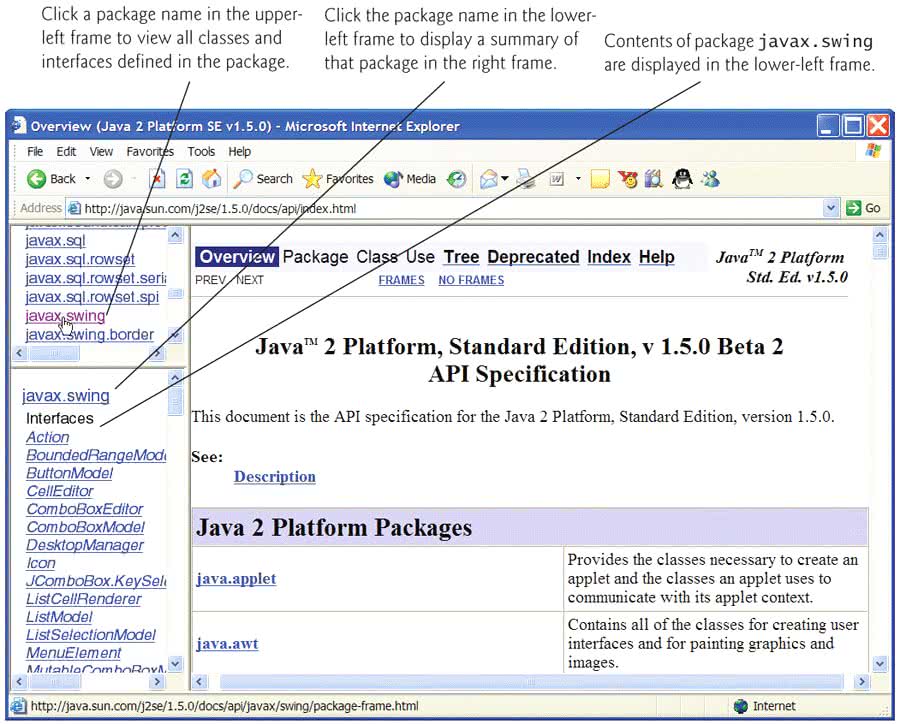Open the Search toolbar button
This screenshot has height=724, width=900.
click(263, 179)
